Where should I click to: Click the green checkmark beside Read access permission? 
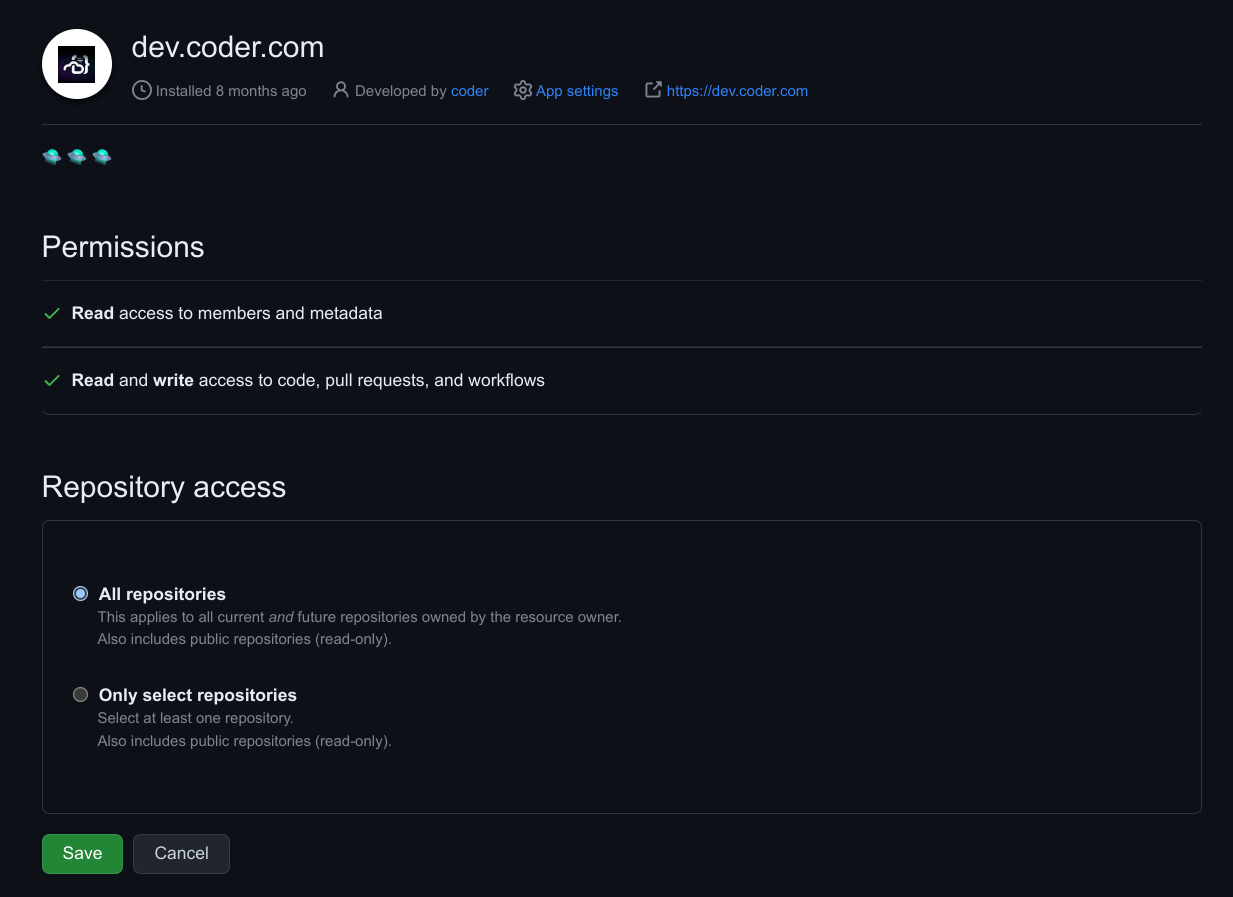click(52, 313)
